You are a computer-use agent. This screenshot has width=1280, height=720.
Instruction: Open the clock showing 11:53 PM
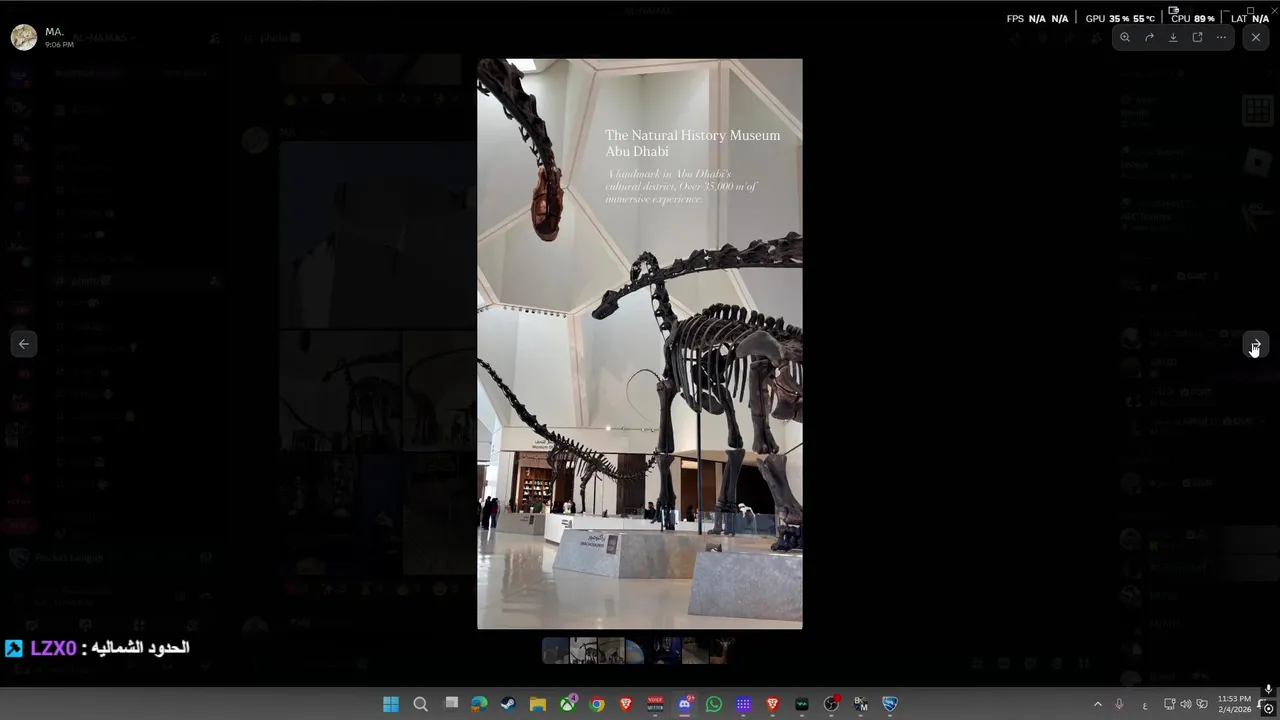coord(1235,704)
